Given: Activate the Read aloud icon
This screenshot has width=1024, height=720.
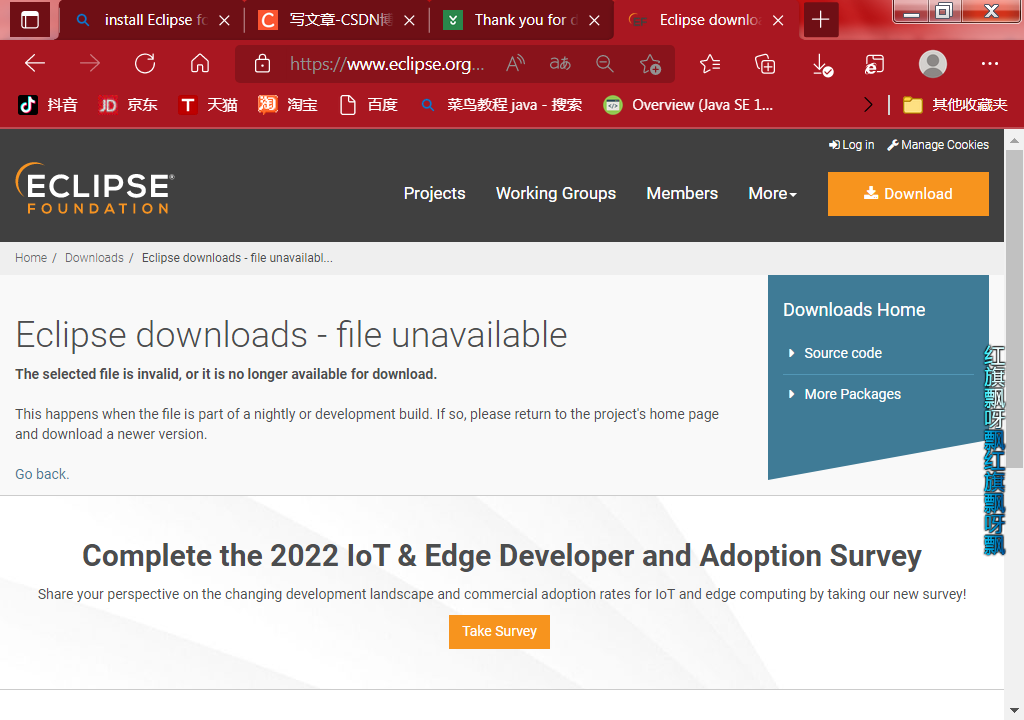Looking at the screenshot, I should coord(515,63).
